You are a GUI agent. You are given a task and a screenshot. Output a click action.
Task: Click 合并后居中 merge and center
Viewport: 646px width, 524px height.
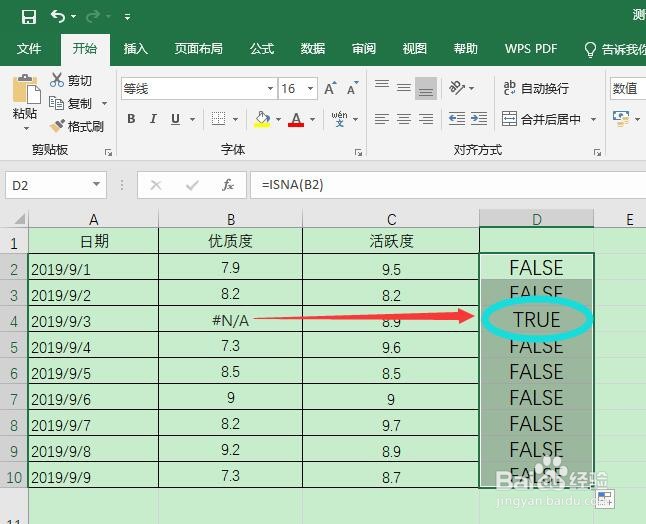coord(541,119)
